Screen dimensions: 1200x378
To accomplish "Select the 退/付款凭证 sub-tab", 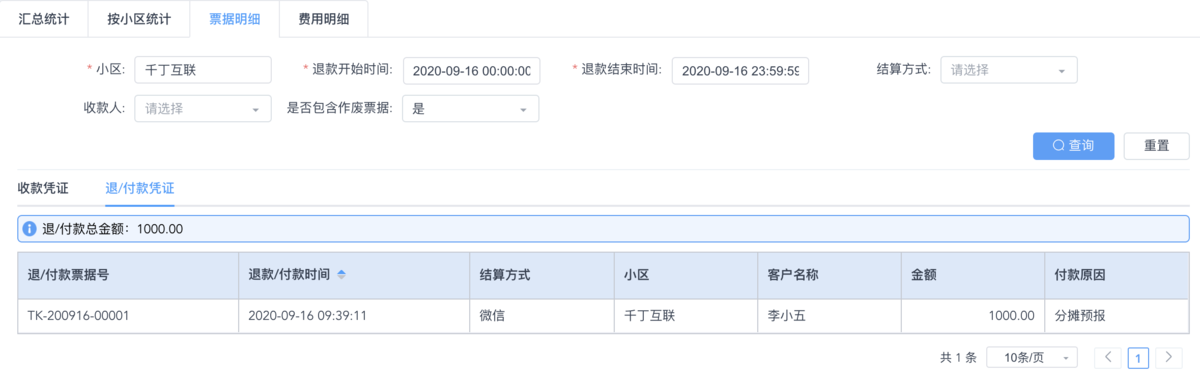I will (x=140, y=188).
